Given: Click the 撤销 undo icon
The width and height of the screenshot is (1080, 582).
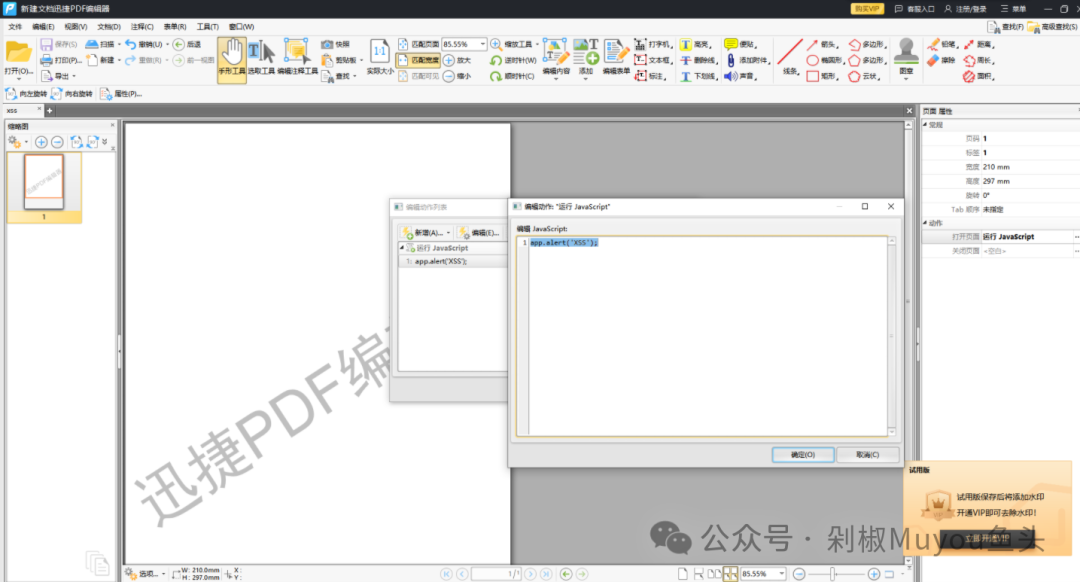Looking at the screenshot, I should (x=130, y=44).
